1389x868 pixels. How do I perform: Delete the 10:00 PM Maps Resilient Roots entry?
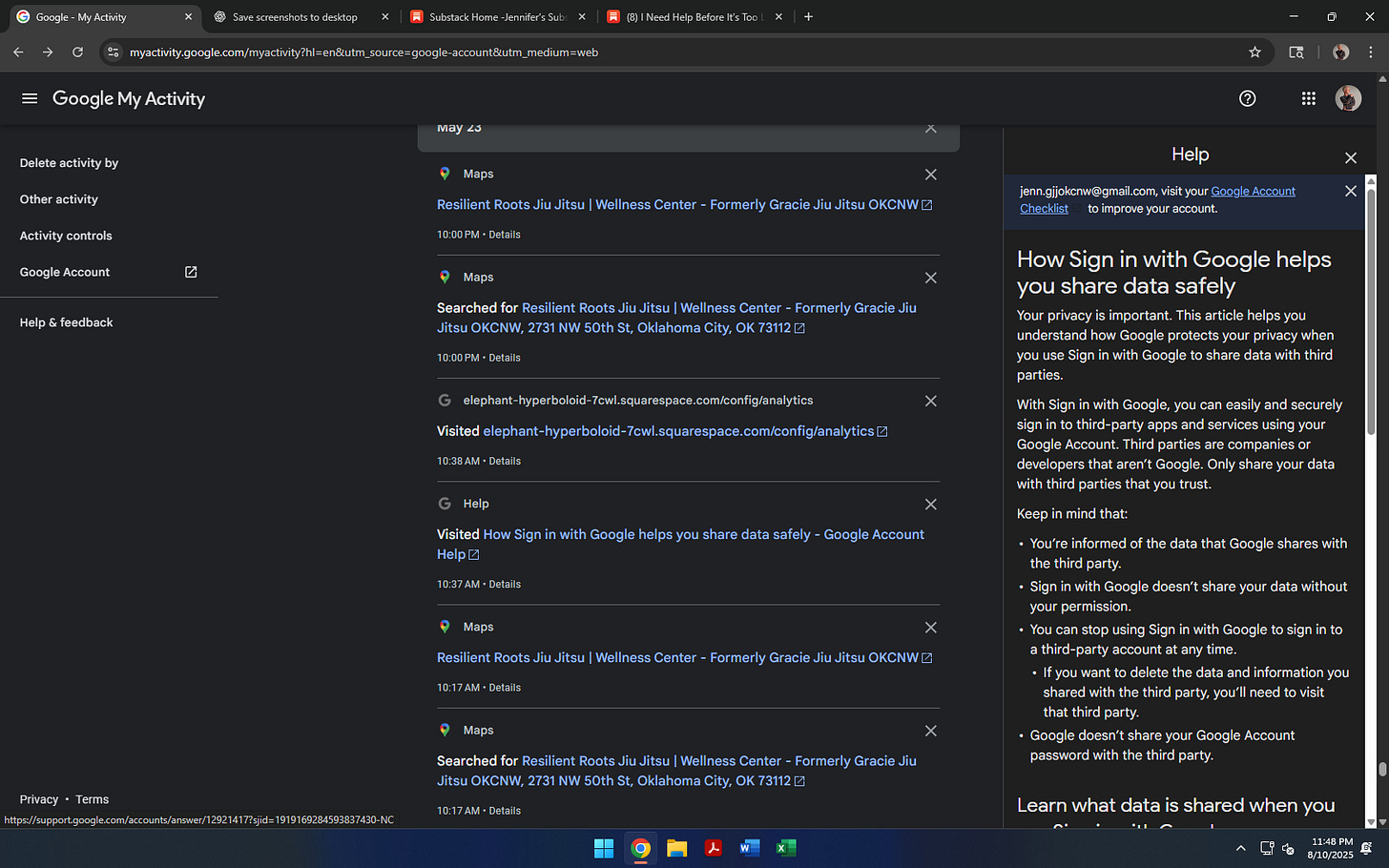930,175
